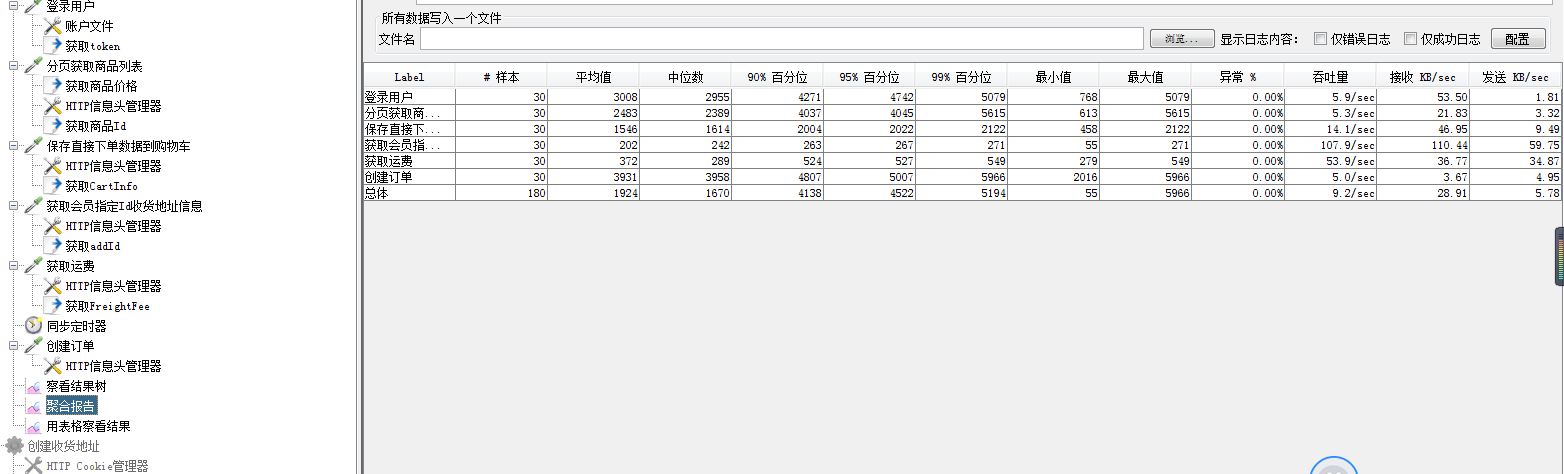The height and width of the screenshot is (474, 1564).
Task: Click the 同步定时器 clock icon
Action: (x=34, y=326)
